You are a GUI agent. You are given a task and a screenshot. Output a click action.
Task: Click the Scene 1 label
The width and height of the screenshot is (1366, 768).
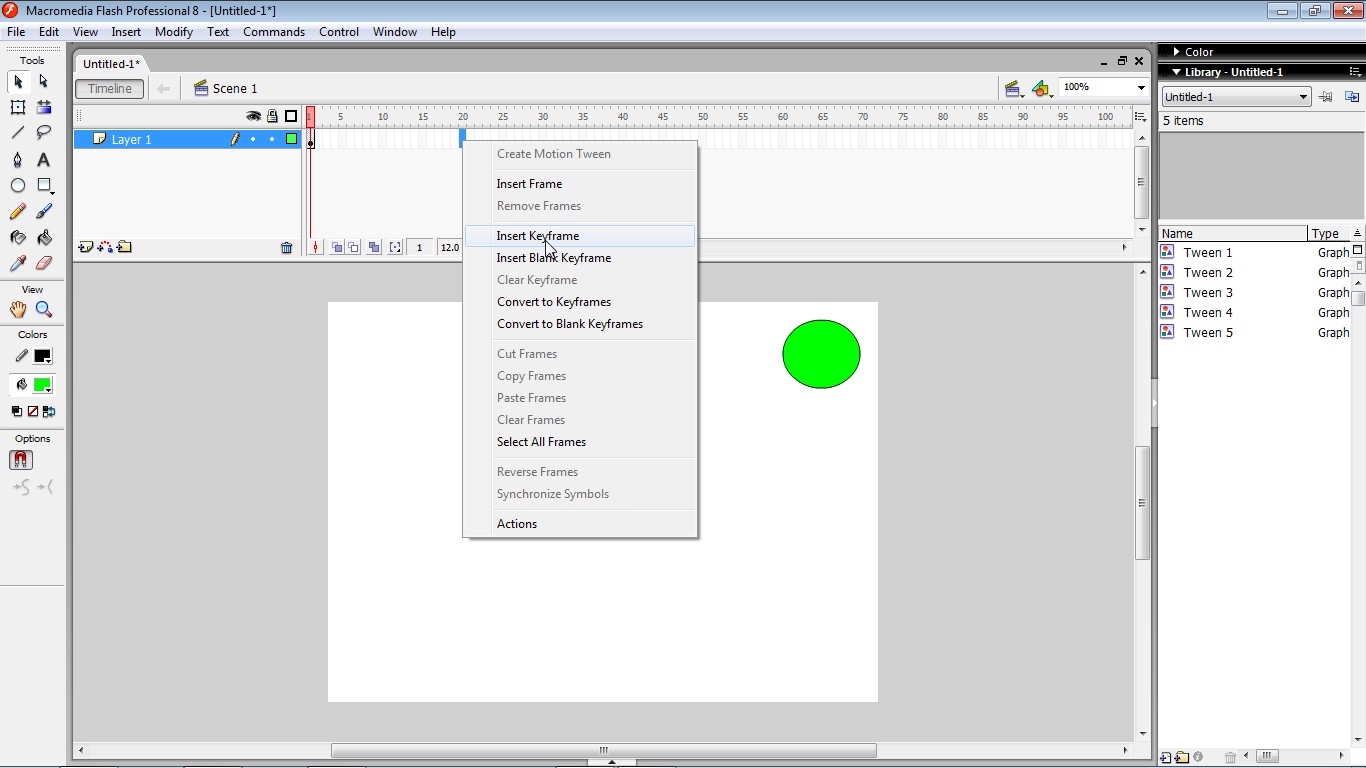pos(235,89)
